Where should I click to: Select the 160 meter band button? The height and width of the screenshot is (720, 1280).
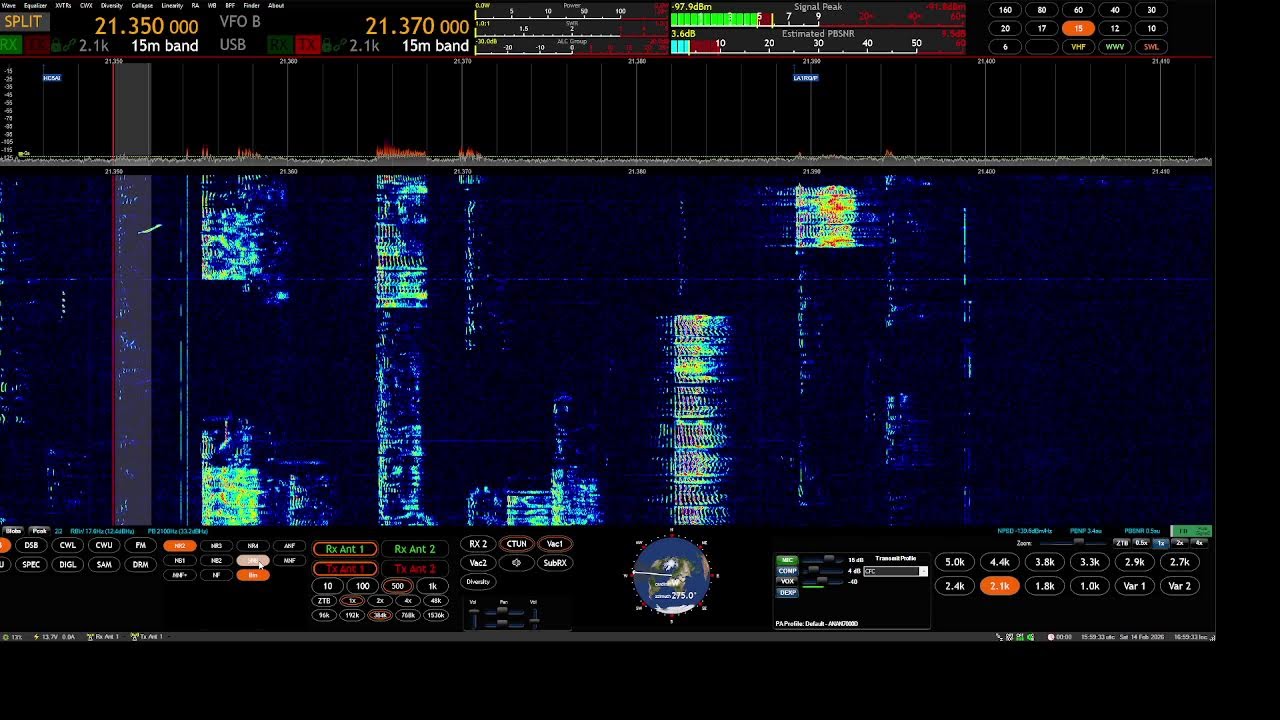coord(1005,10)
